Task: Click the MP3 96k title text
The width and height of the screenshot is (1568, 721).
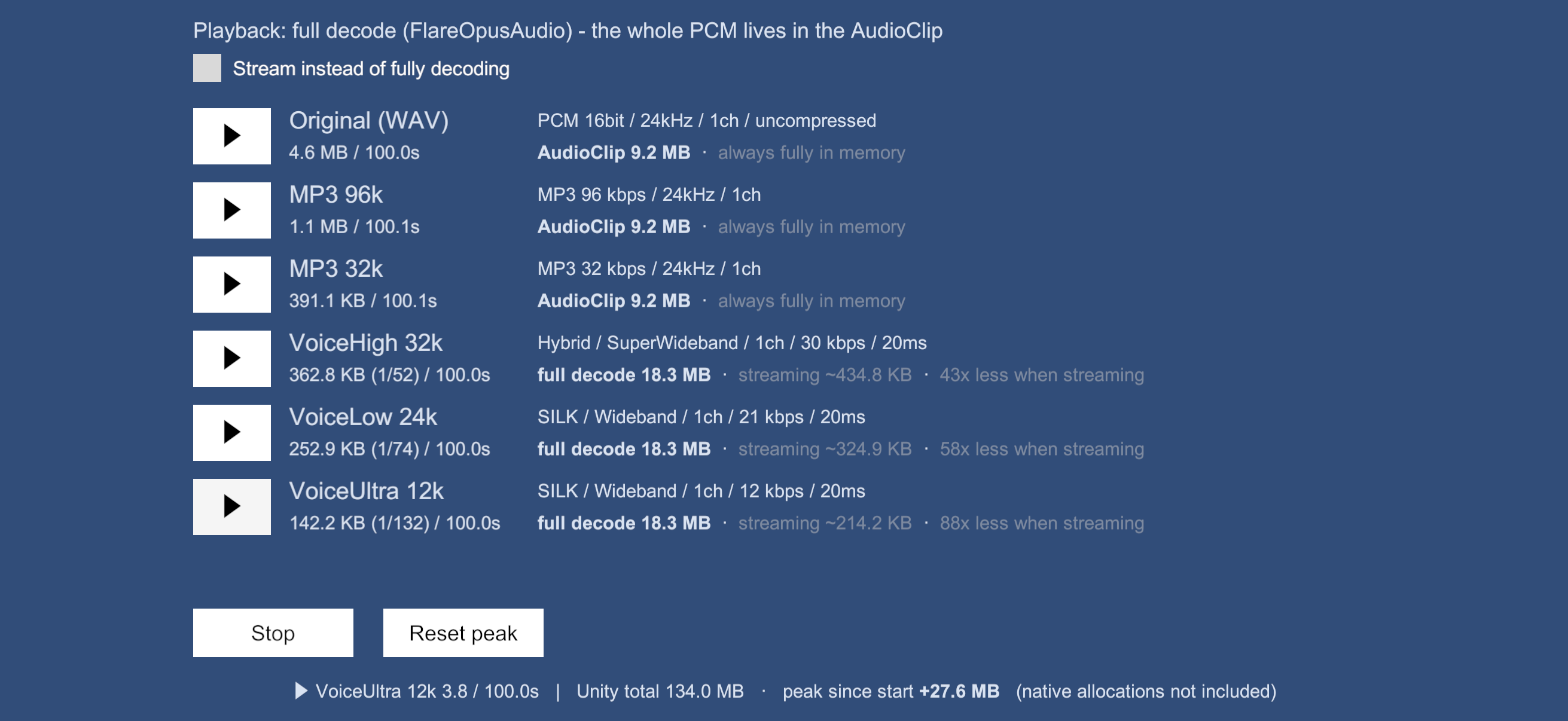Action: (336, 195)
